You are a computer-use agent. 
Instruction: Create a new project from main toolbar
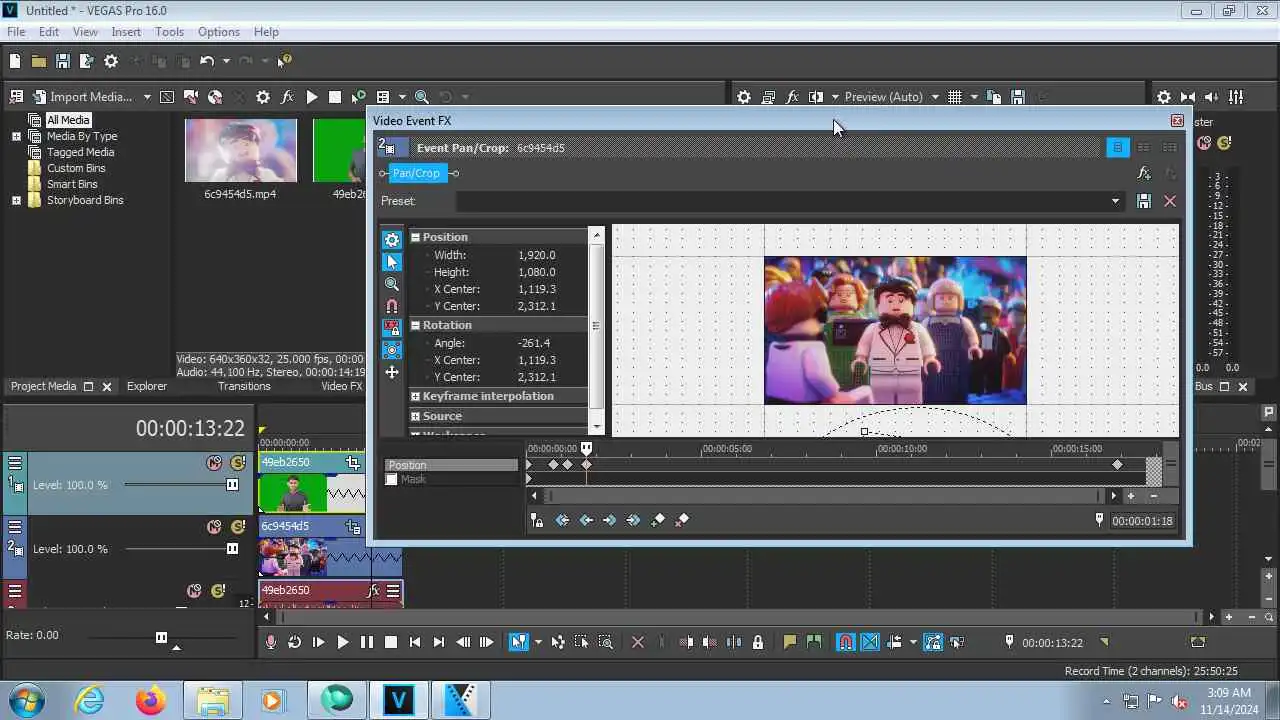click(x=15, y=61)
